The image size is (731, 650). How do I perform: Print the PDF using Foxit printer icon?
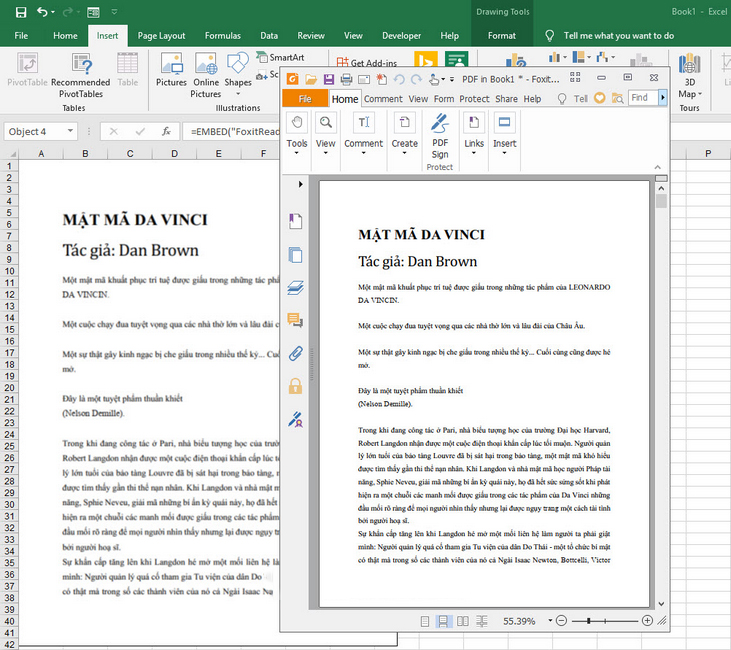point(346,79)
